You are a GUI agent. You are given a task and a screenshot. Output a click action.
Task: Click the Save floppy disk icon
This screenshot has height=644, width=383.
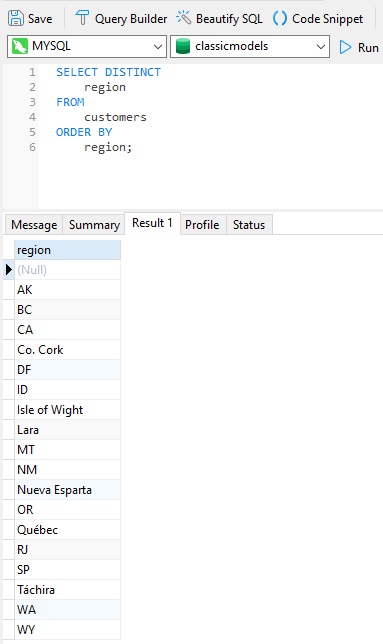(16, 18)
